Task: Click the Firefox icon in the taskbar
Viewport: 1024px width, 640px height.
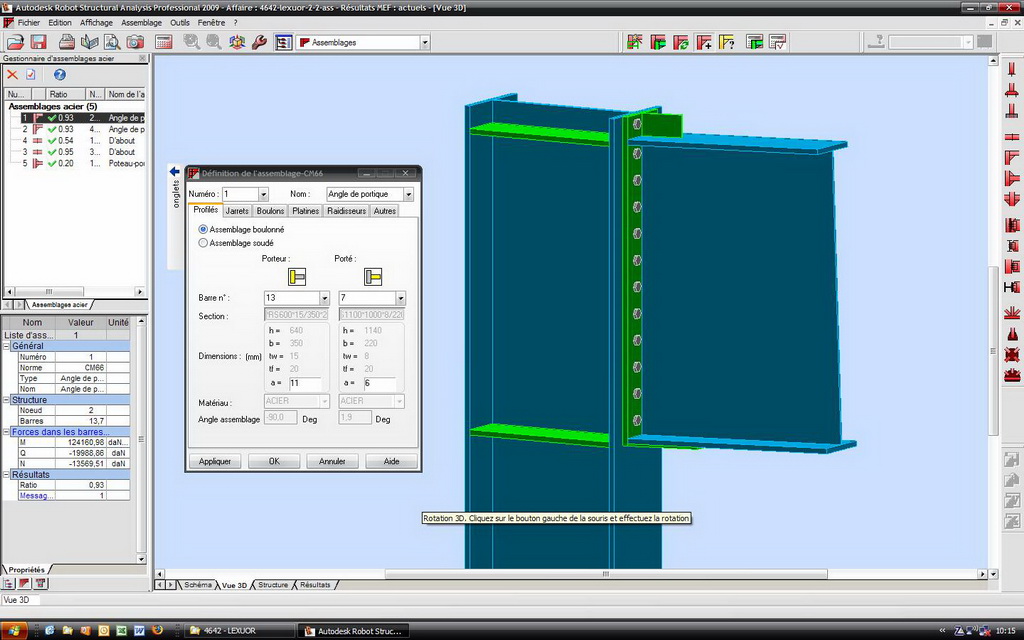Action: pyautogui.click(x=156, y=631)
